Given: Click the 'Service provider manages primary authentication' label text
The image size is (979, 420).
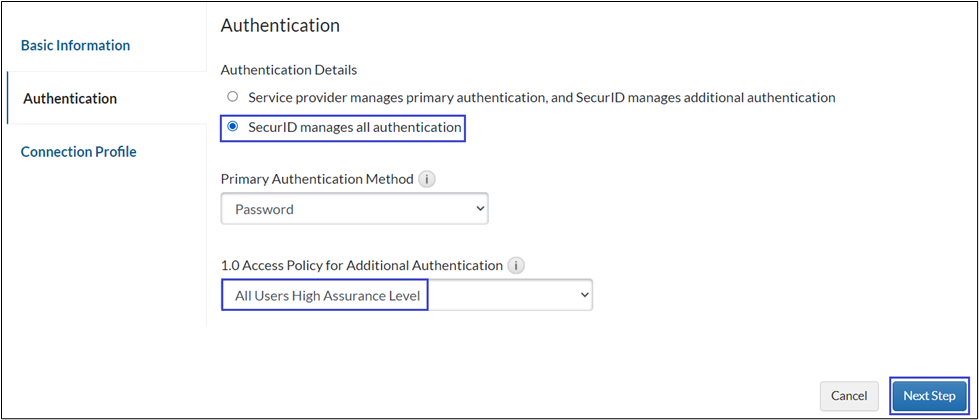Looking at the screenshot, I should click(x=541, y=98).
